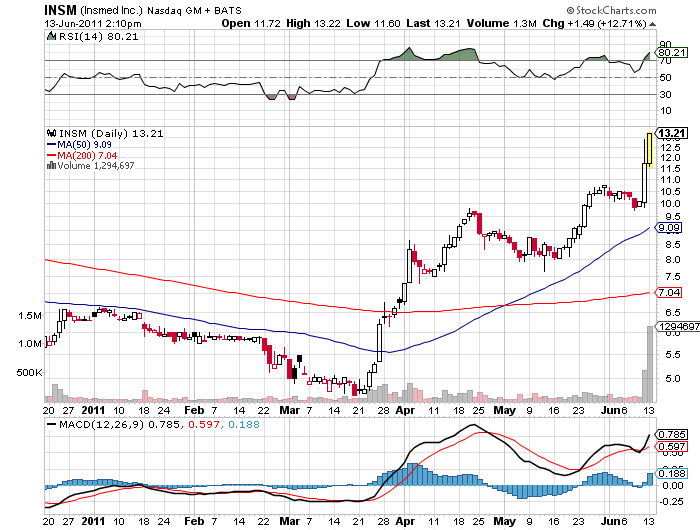Click the yellow highlighted latest candlestick
Screen dimensions: 700x530
pos(650,150)
